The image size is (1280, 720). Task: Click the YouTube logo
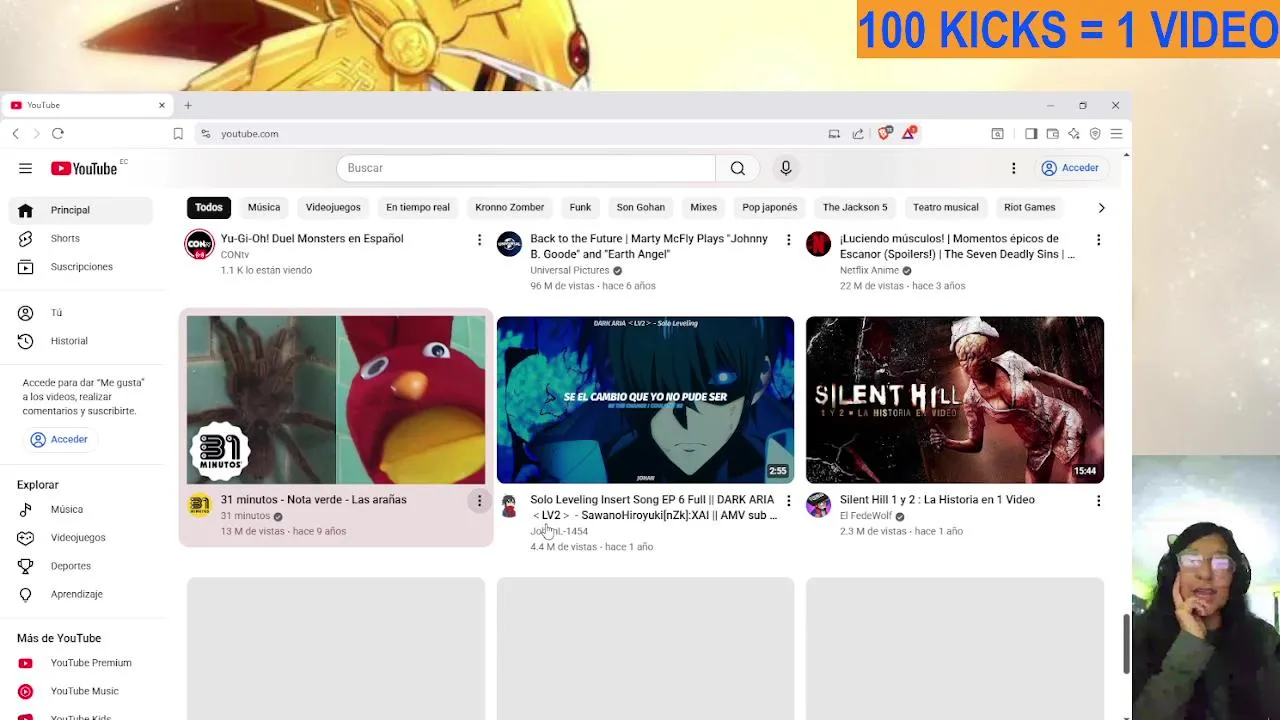click(x=85, y=168)
